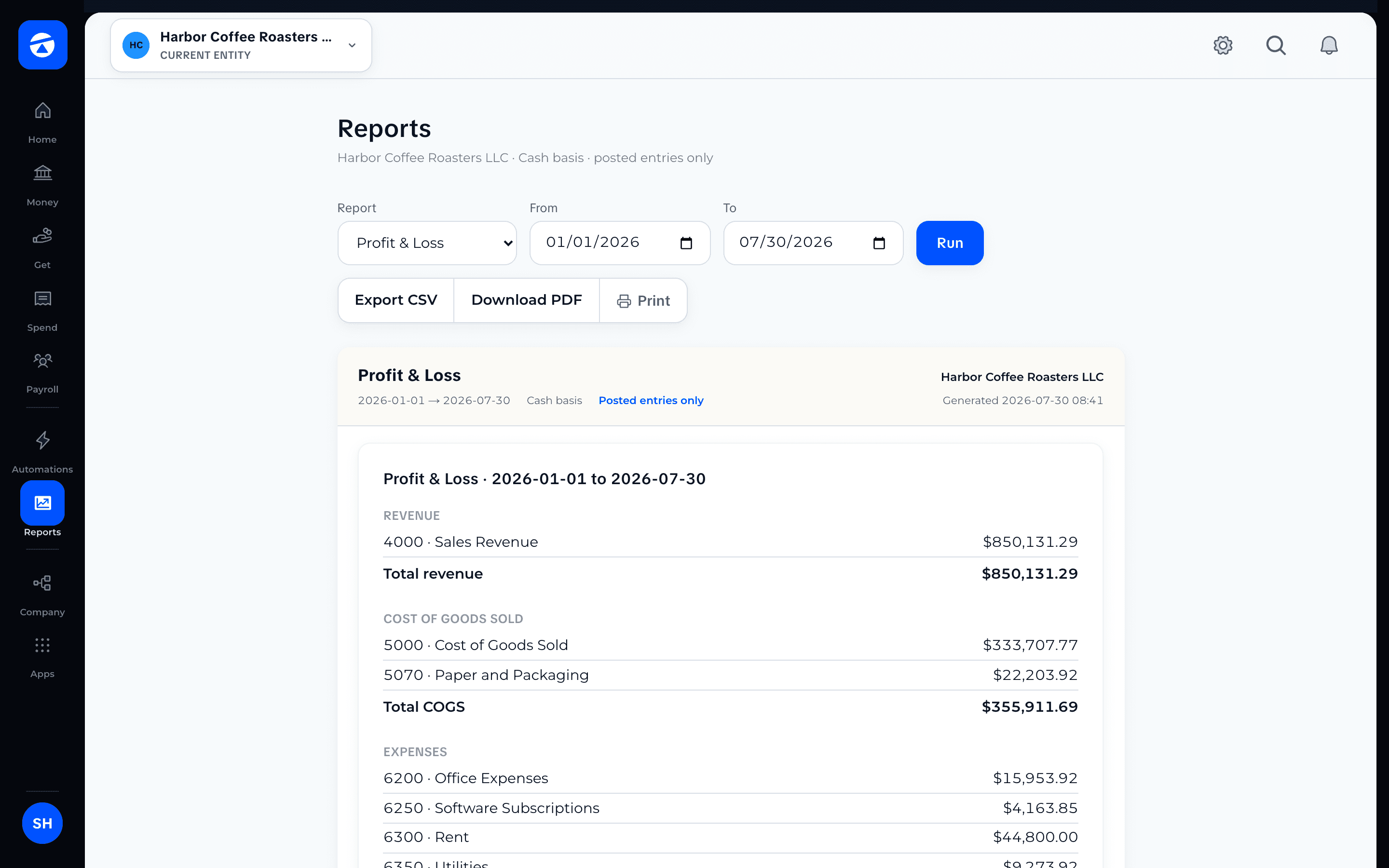Viewport: 1389px width, 868px height.
Task: Click the Cash basis label in report header
Action: point(555,400)
